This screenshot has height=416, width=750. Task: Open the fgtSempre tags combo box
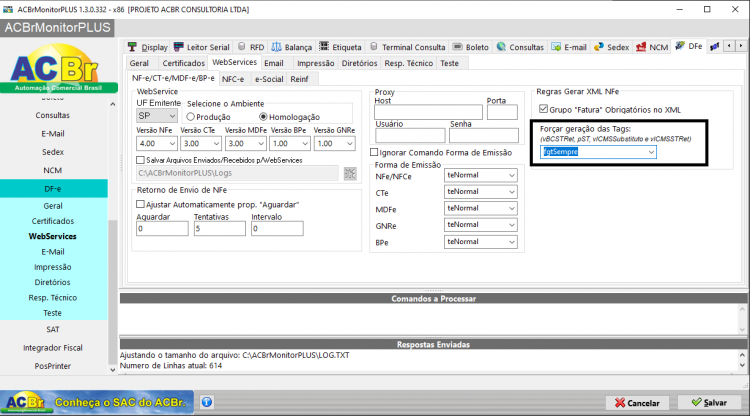pyautogui.click(x=598, y=152)
